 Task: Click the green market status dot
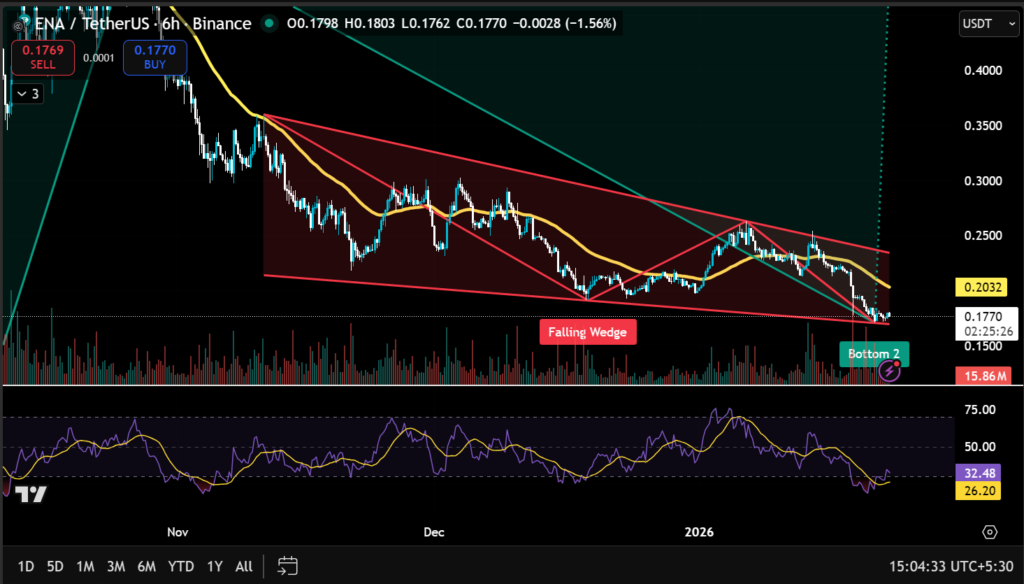268,23
